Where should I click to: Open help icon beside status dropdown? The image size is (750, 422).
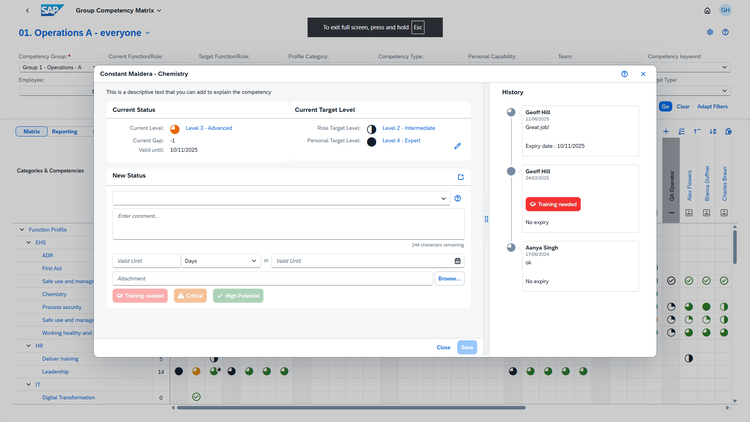coord(458,198)
